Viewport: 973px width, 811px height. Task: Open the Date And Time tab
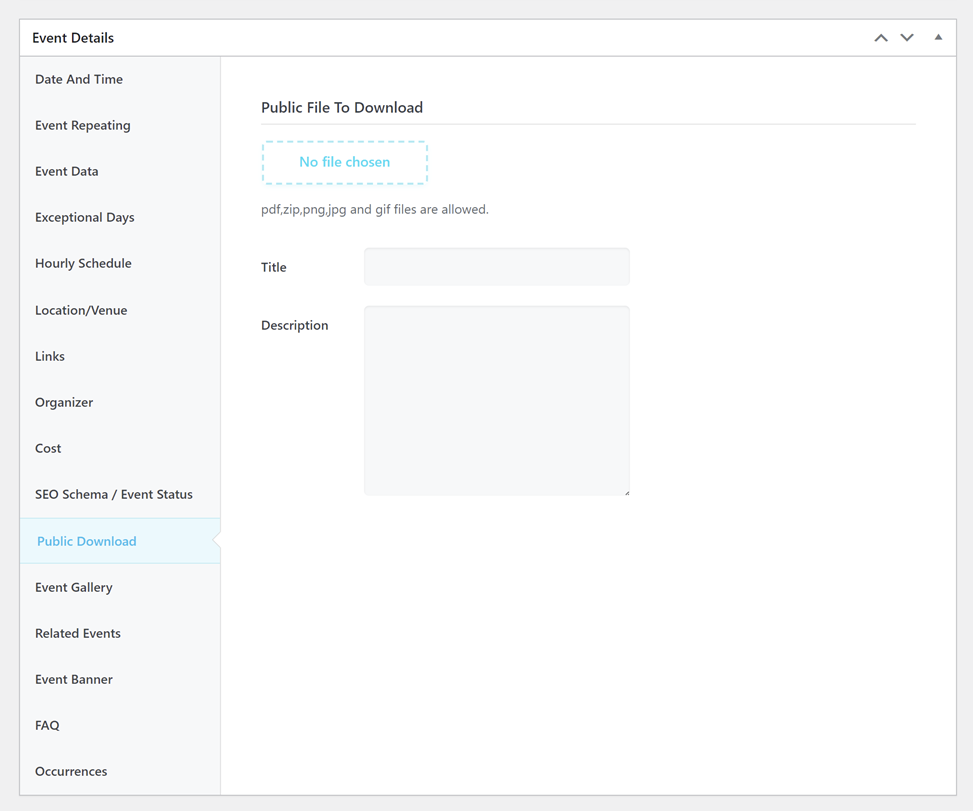click(x=79, y=79)
